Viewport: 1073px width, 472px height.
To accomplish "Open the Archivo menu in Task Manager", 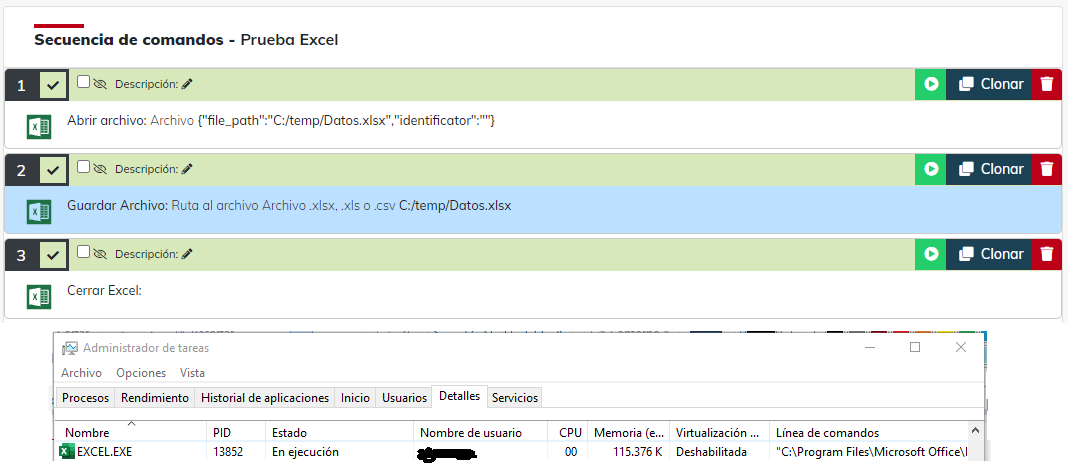I will pos(81,373).
